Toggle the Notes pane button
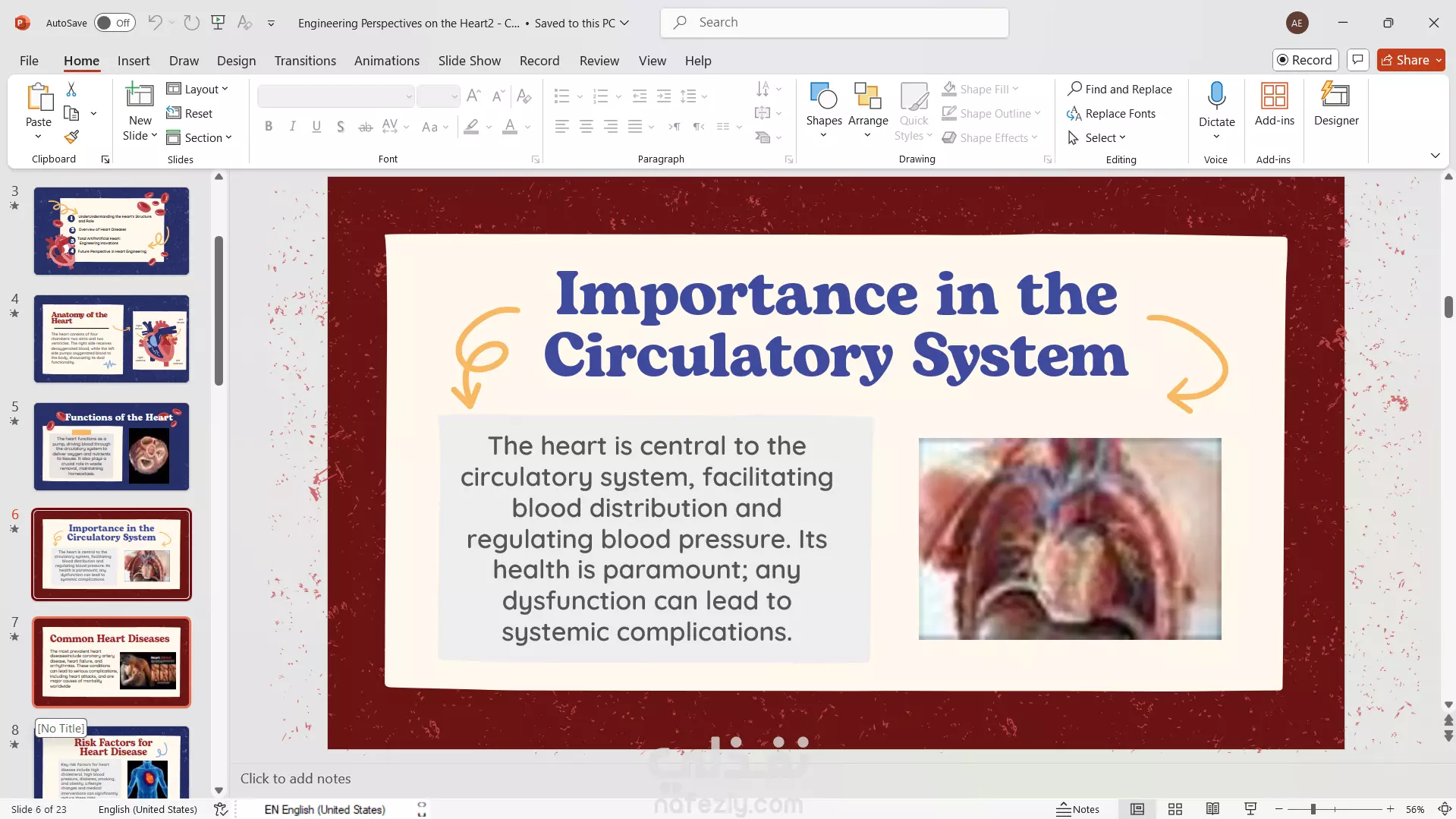This screenshot has height=819, width=1456. 1077,809
